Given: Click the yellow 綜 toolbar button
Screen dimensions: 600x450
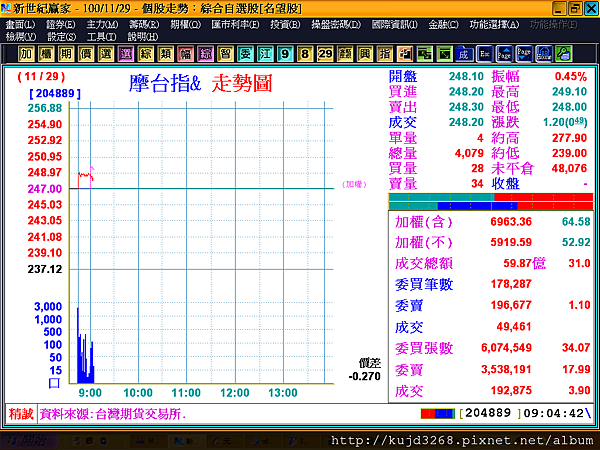Looking at the screenshot, I should (145, 54).
